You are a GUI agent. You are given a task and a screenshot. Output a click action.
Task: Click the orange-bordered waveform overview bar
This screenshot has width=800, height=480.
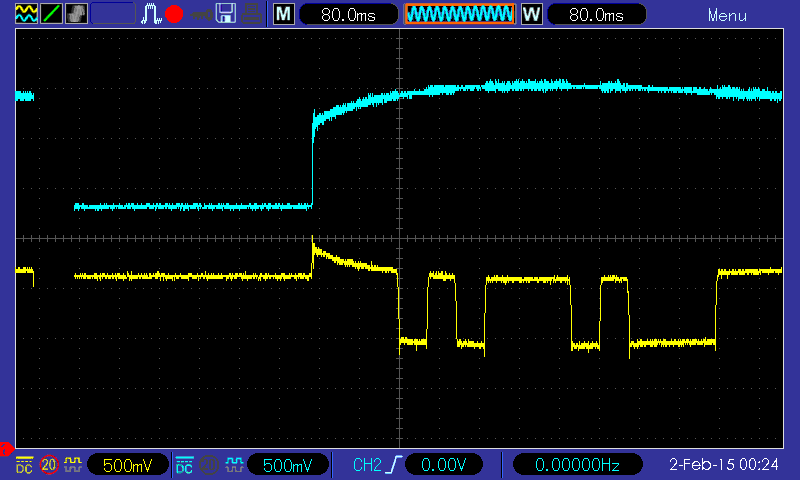click(459, 15)
